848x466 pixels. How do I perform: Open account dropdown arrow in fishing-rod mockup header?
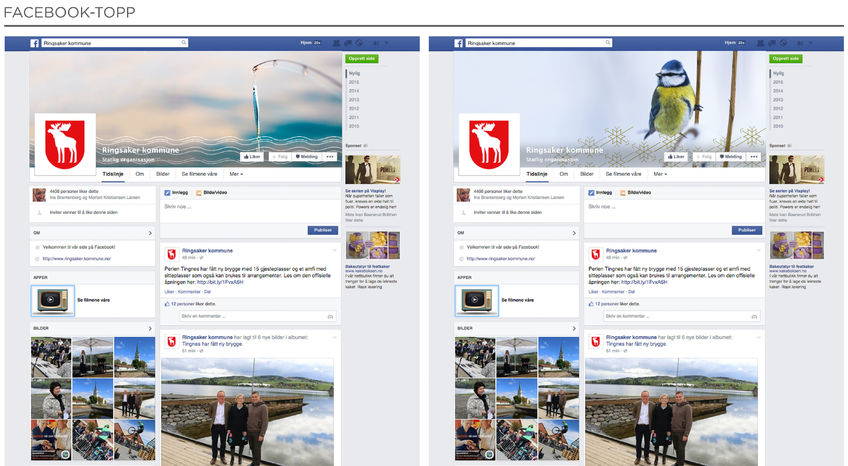pyautogui.click(x=387, y=43)
